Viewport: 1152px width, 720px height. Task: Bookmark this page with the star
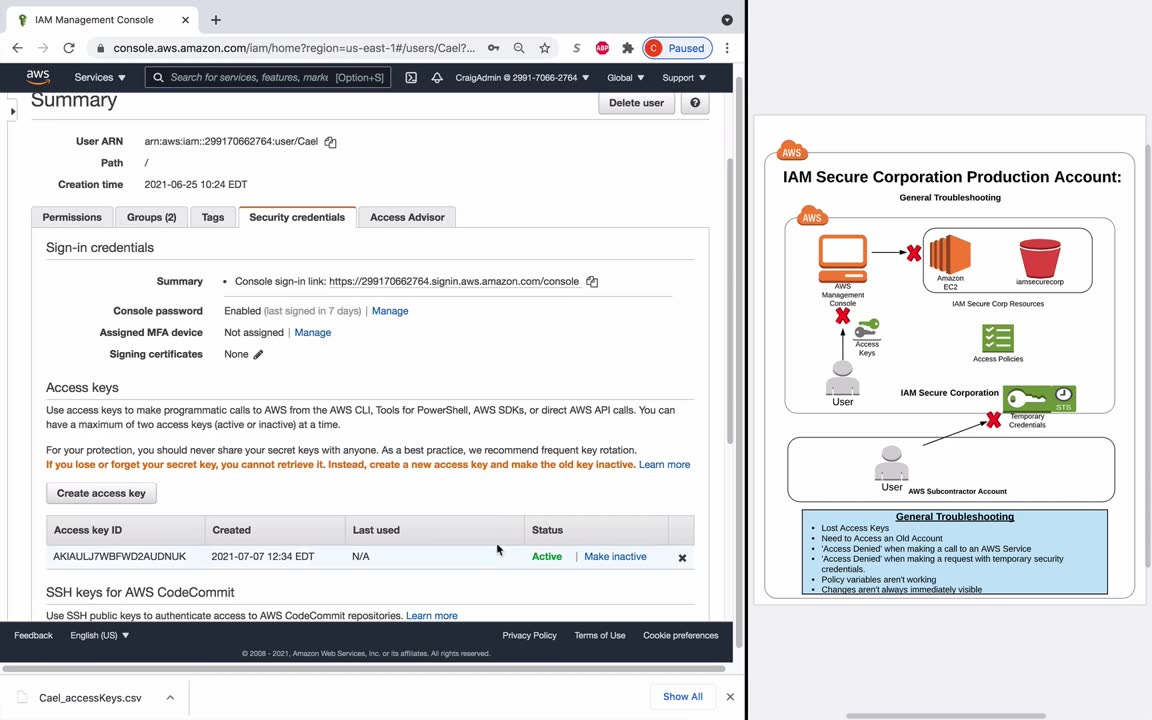point(544,48)
